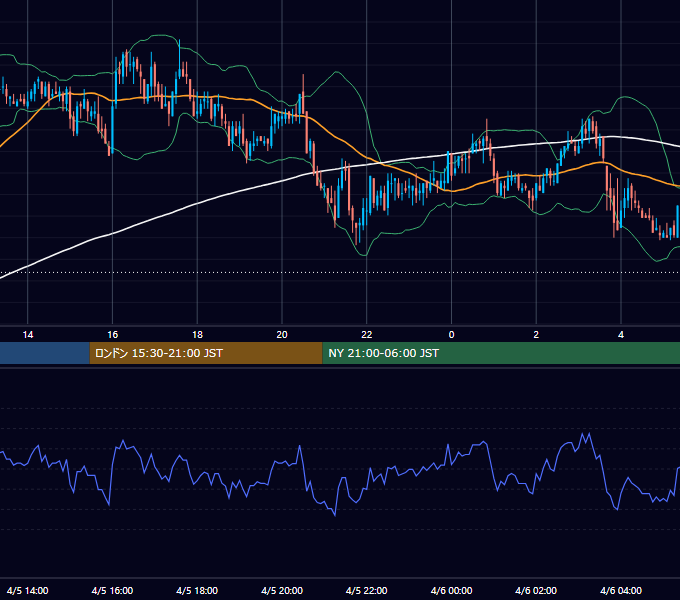680x600 pixels.
Task: Click the 4/5 16:00 label on the oscillator axis
Action: [x=112, y=590]
